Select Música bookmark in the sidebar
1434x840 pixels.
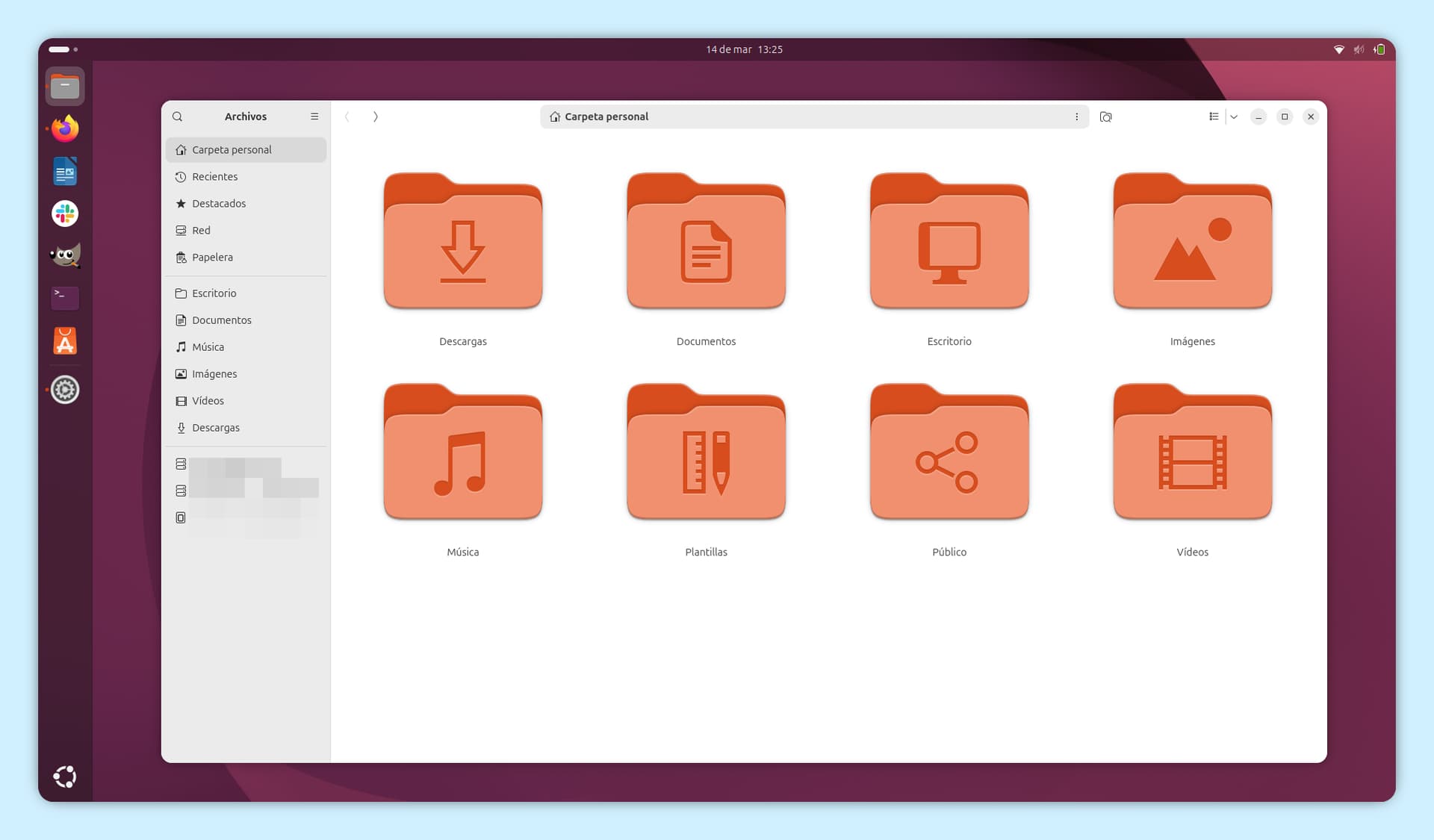coord(246,346)
